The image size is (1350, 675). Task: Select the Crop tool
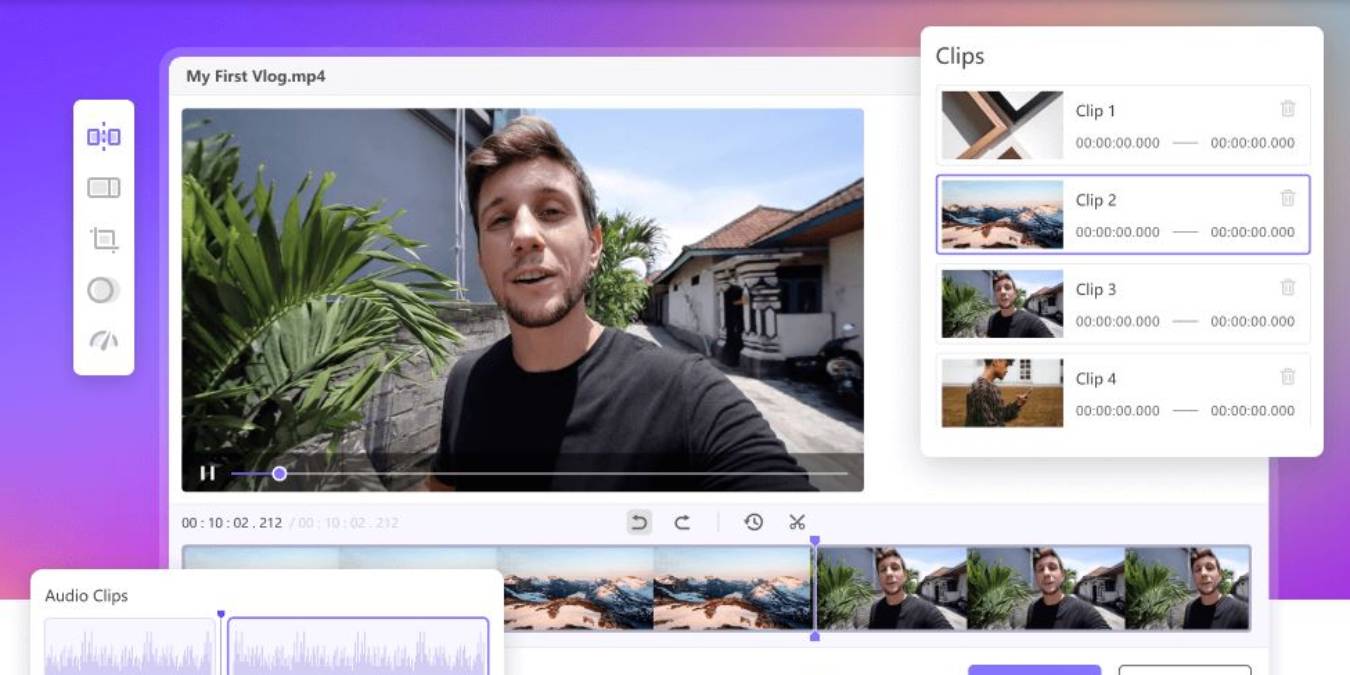(104, 239)
